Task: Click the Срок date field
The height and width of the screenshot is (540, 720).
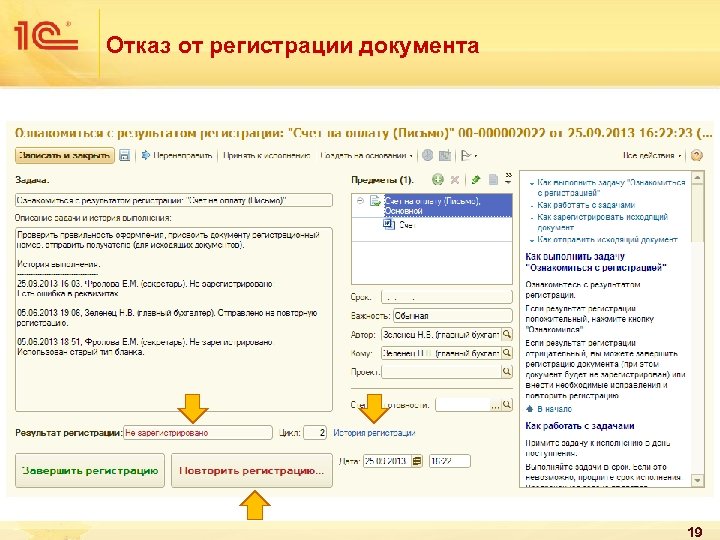Action: tap(446, 297)
